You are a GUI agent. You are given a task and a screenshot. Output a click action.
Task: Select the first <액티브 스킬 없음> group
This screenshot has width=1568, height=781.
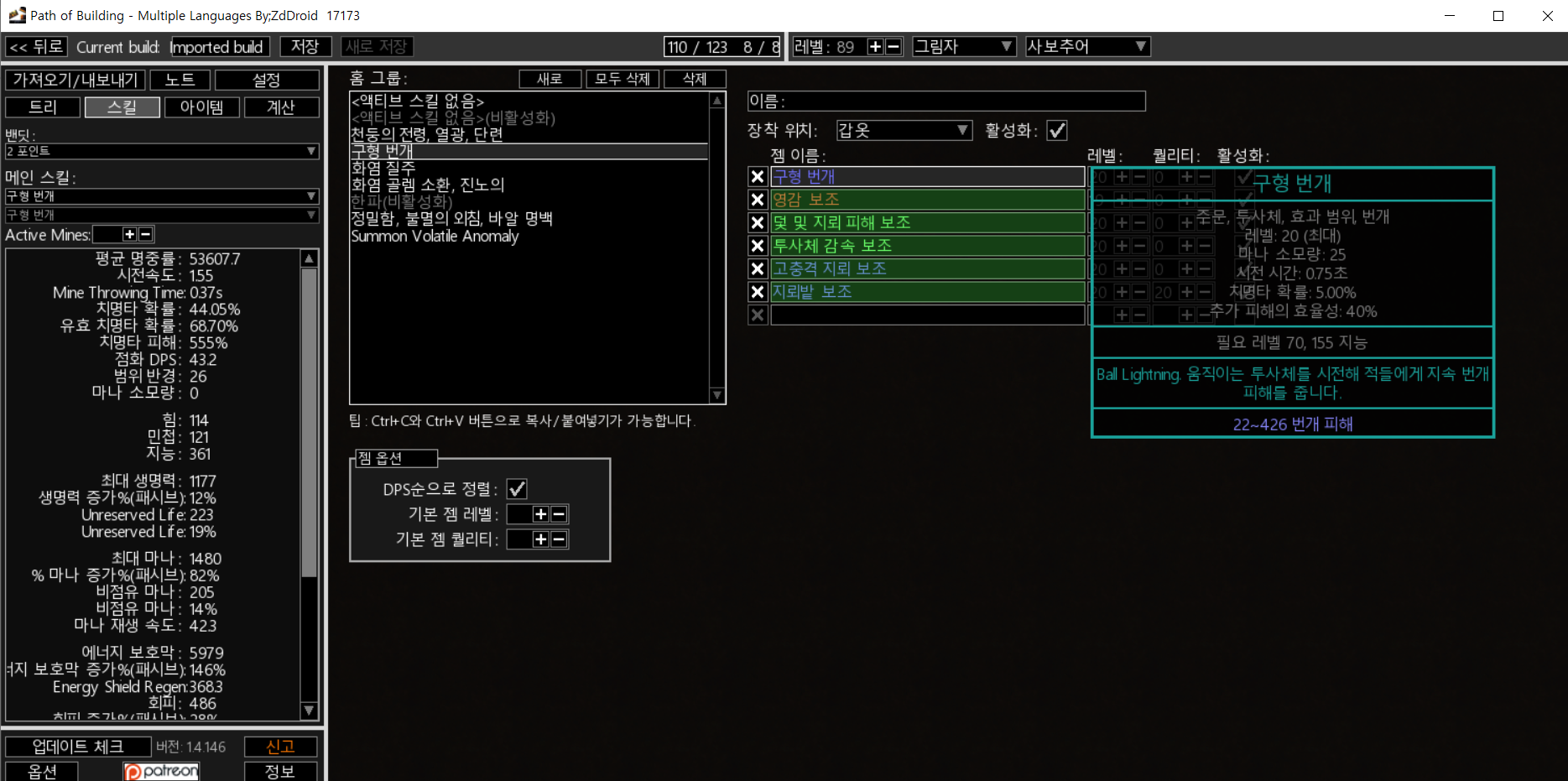pyautogui.click(x=529, y=101)
